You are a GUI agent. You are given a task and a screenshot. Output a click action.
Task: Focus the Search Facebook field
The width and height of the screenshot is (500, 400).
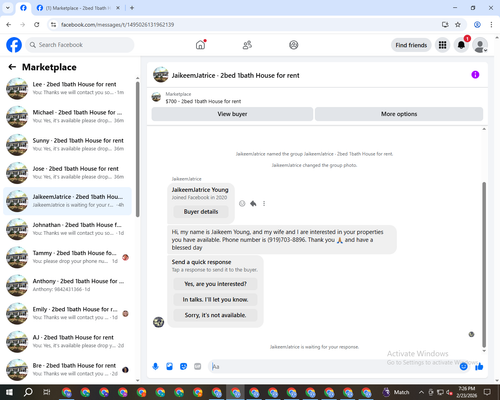click(x=80, y=45)
